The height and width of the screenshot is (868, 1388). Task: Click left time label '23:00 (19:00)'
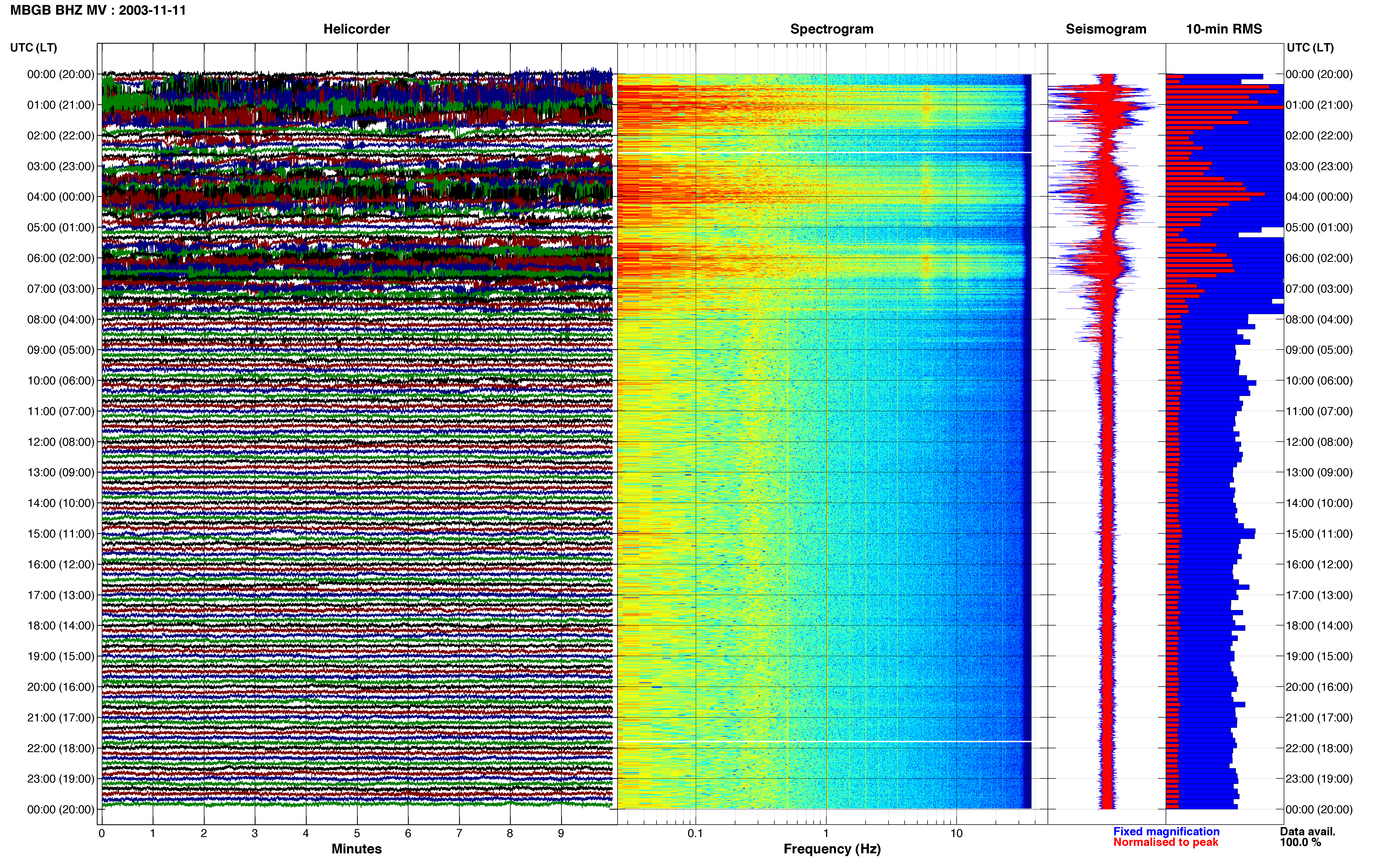pyautogui.click(x=61, y=778)
